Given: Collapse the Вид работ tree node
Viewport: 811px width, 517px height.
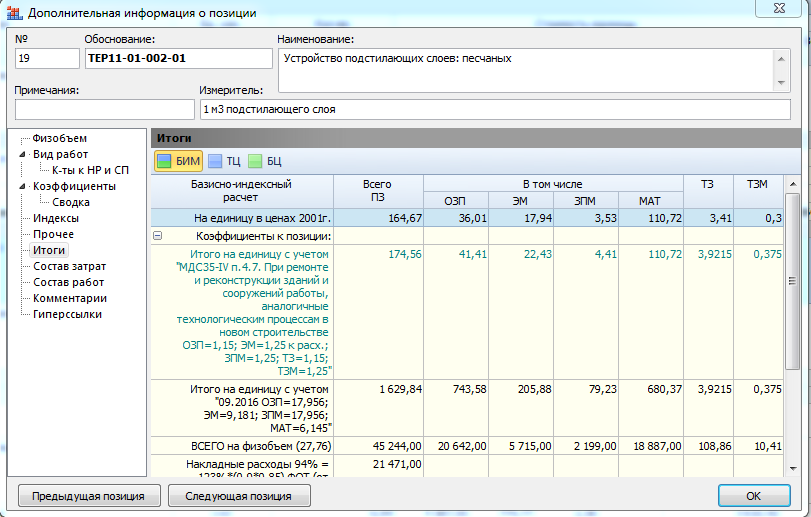Looking at the screenshot, I should click(22, 155).
